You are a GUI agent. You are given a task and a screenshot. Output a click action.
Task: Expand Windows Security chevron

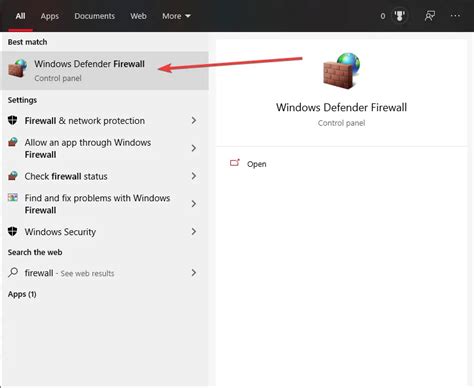(x=194, y=231)
